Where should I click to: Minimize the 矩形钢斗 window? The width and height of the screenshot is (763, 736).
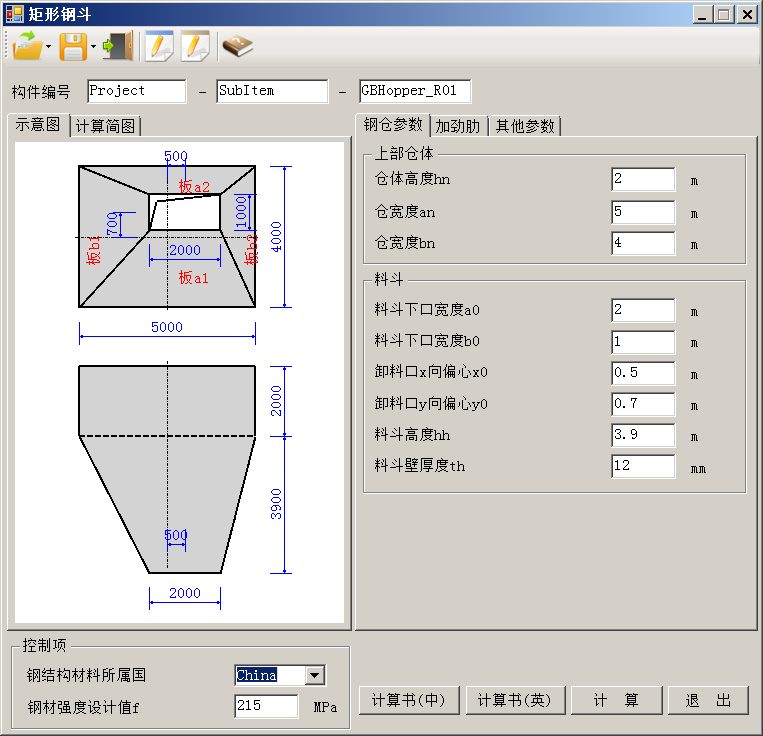tap(703, 14)
